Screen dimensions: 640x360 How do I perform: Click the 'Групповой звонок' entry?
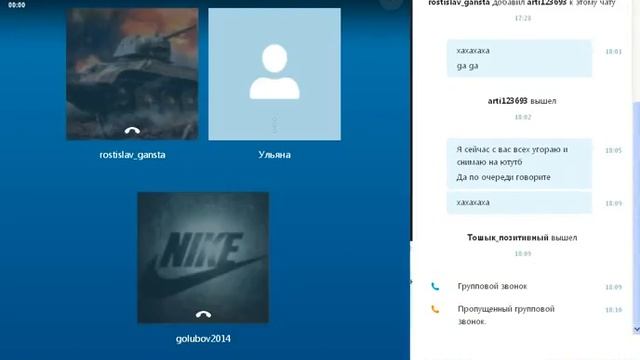[492, 287]
